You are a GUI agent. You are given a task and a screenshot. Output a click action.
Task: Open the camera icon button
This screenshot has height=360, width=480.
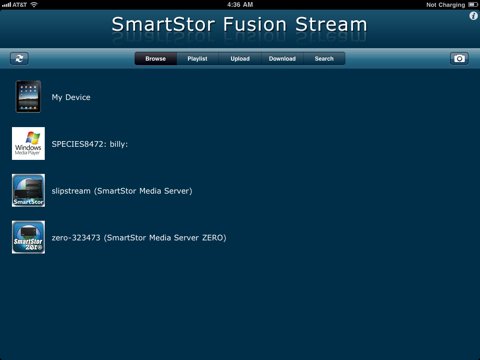[459, 59]
